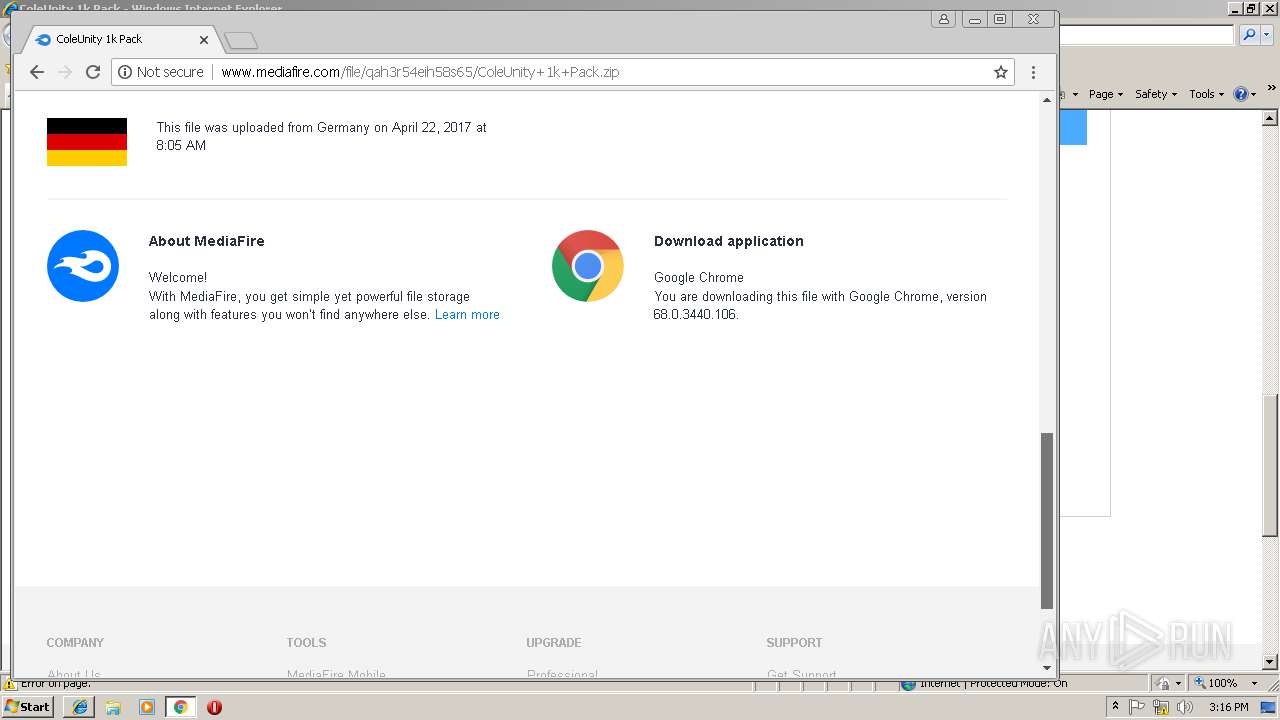
Task: Click the IE scrollbar down arrow
Action: tap(1270, 661)
